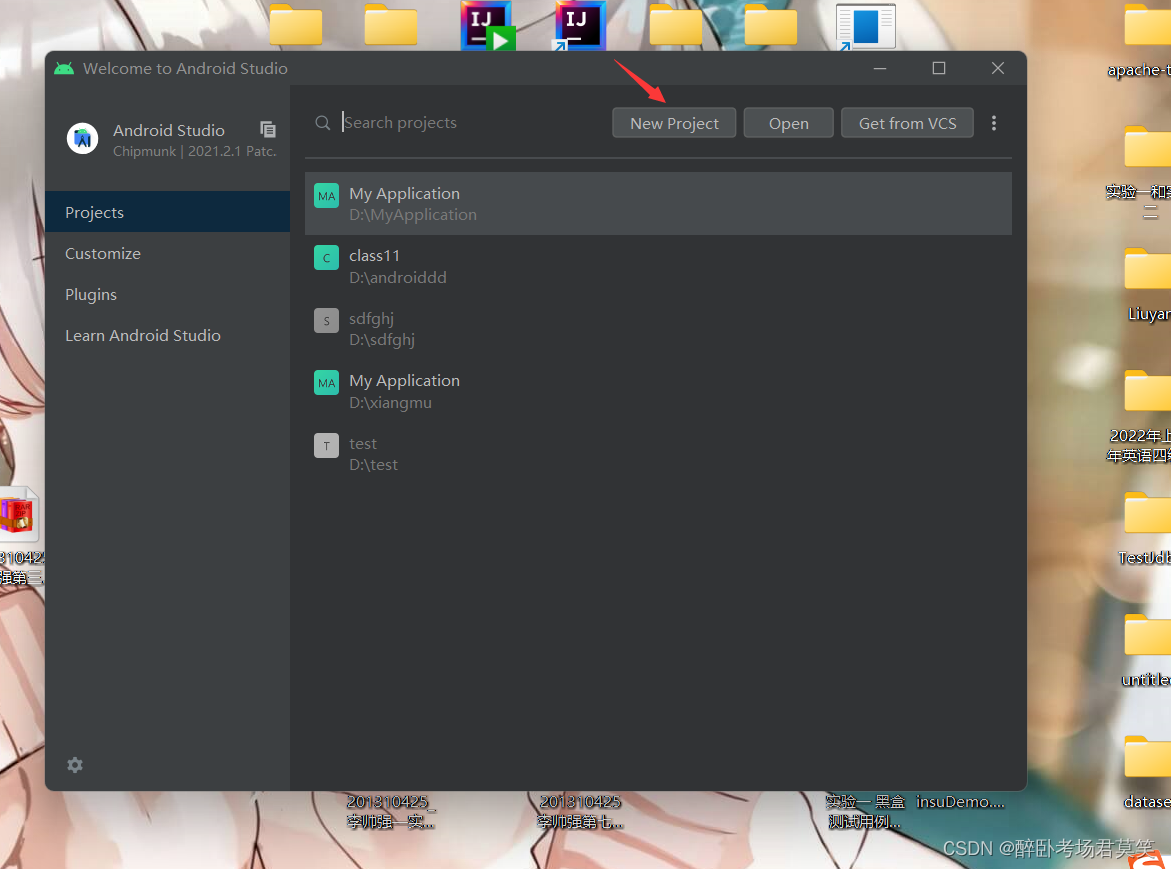Click the Open button
This screenshot has height=869, width=1171.
tap(788, 123)
